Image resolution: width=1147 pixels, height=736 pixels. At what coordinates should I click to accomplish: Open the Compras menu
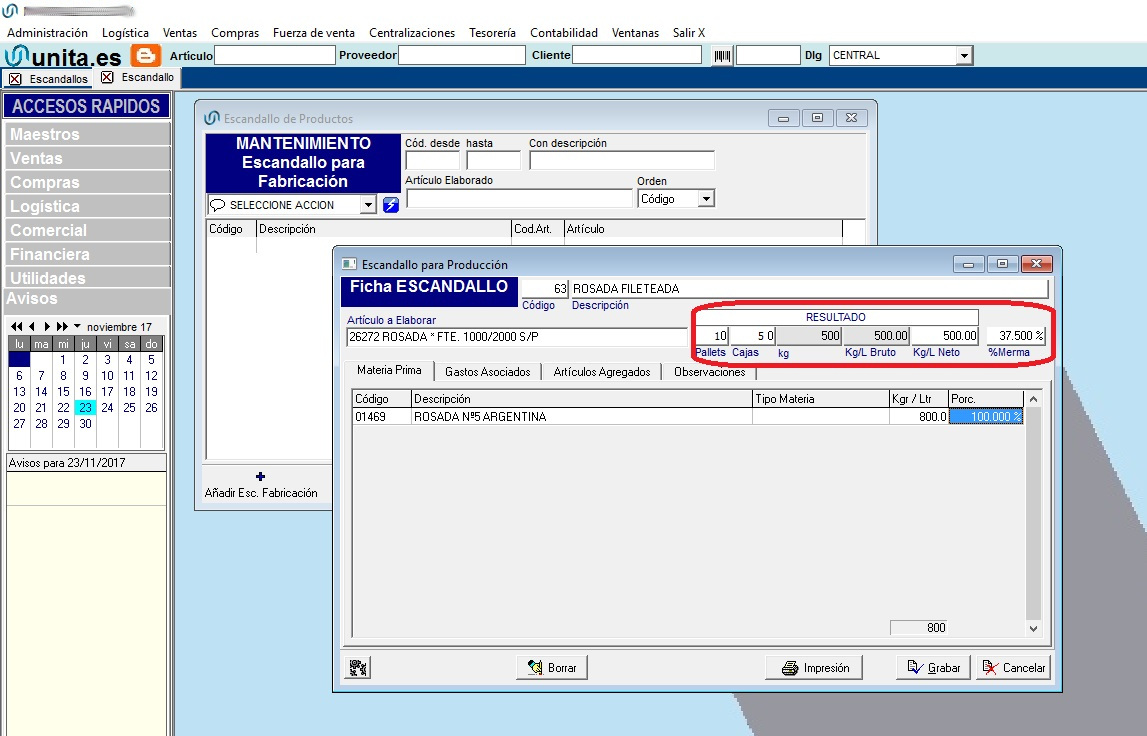(x=235, y=33)
